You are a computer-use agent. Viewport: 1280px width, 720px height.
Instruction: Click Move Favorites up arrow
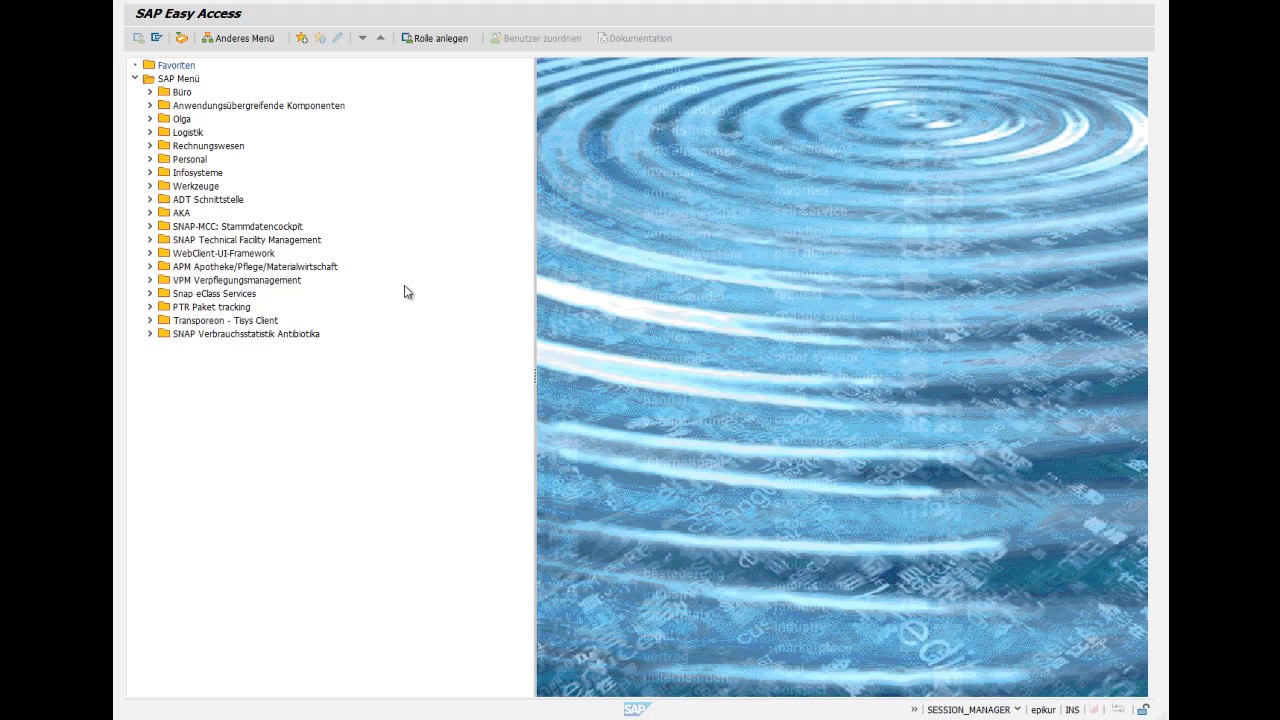(380, 38)
